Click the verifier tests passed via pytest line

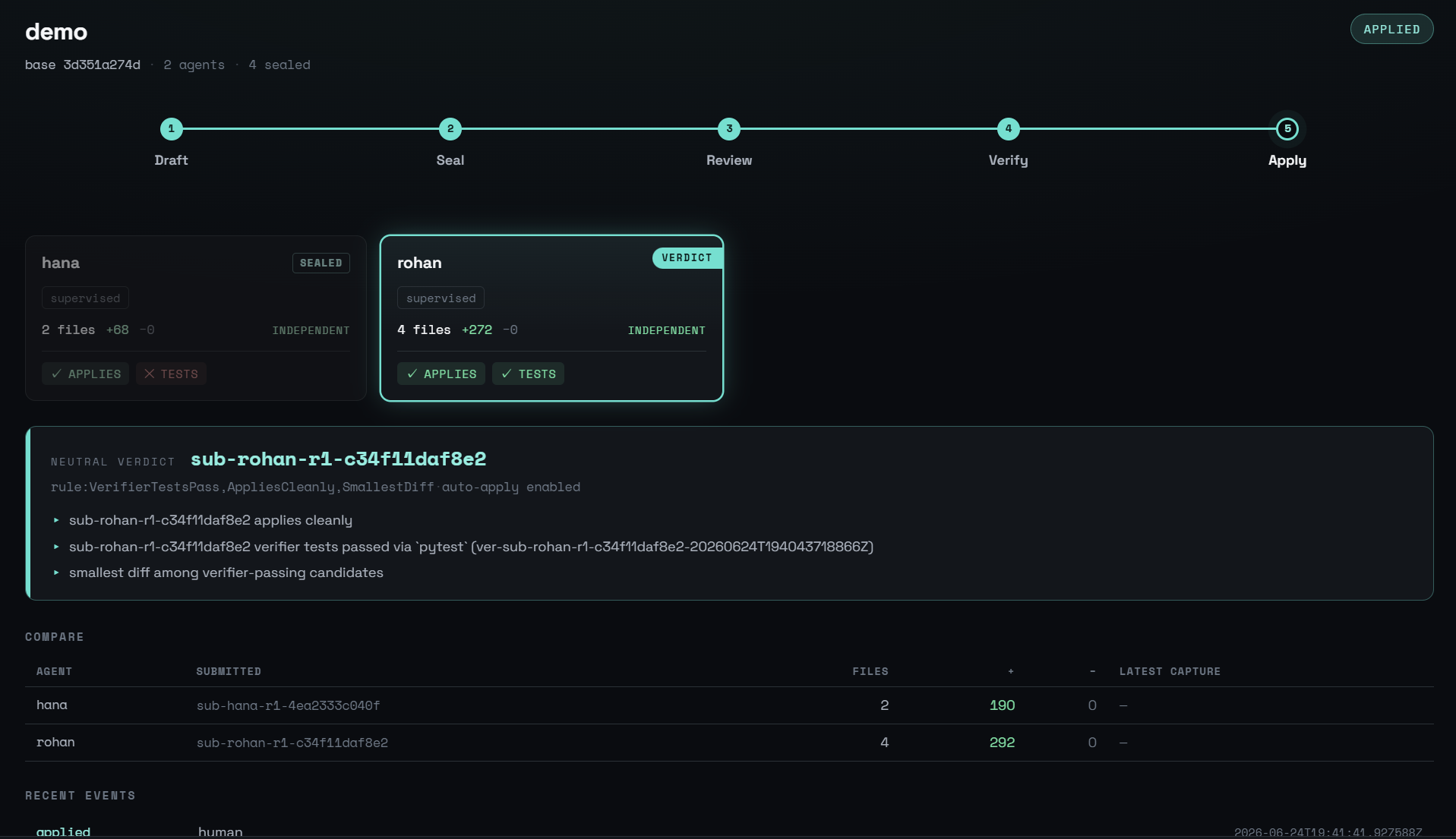point(471,547)
